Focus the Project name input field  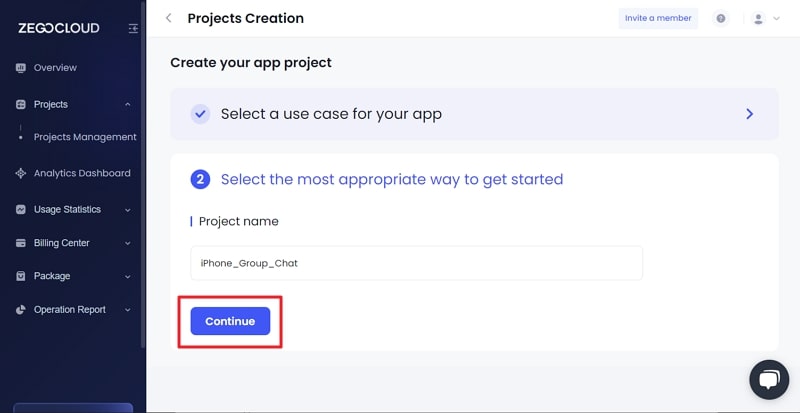(416, 263)
